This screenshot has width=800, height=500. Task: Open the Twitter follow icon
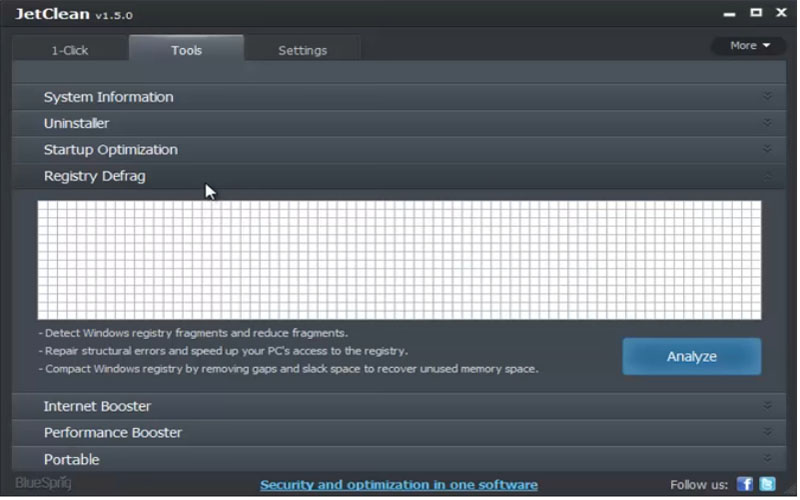[x=767, y=484]
